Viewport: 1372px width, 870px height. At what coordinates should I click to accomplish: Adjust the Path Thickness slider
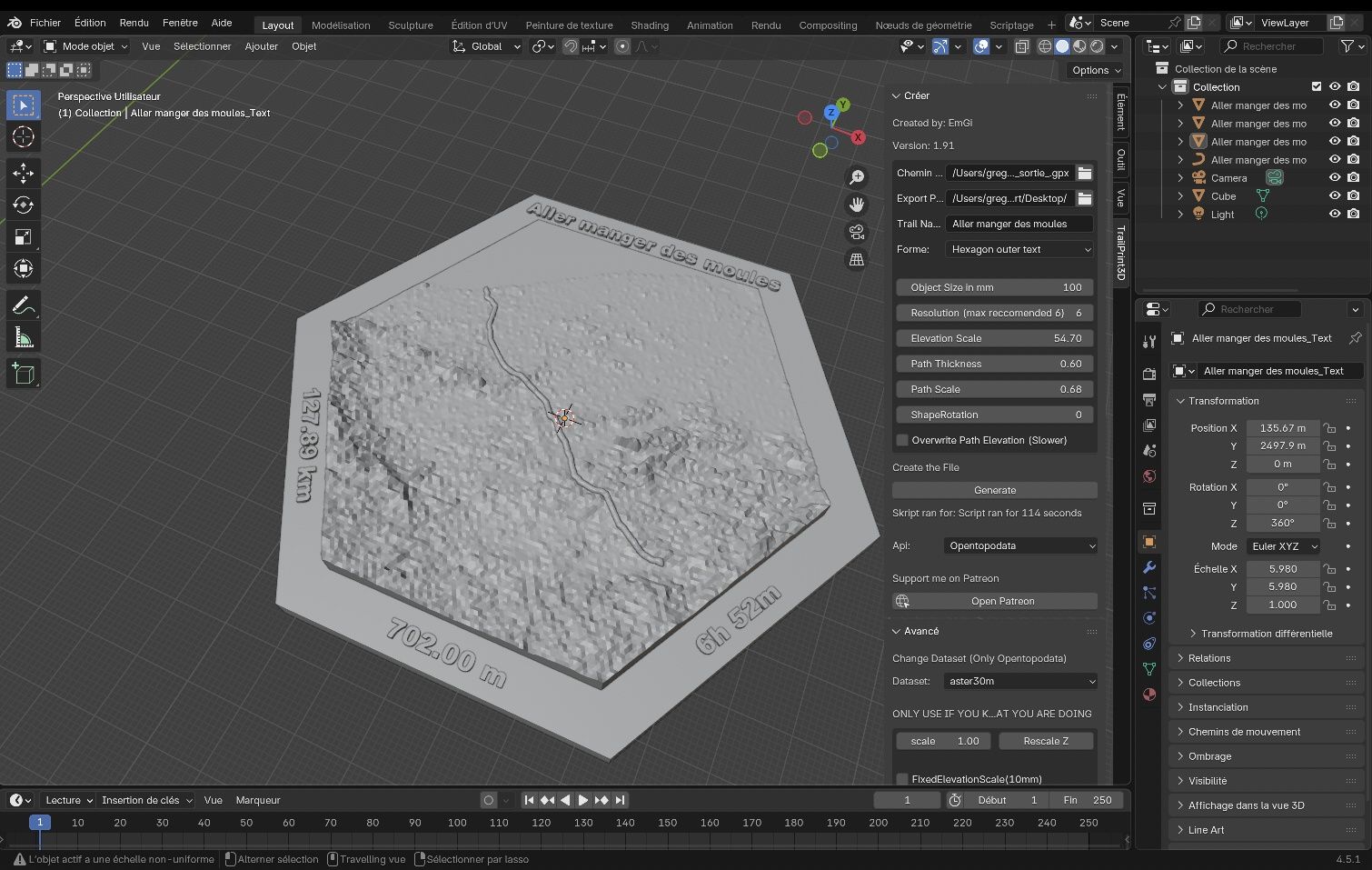click(995, 364)
